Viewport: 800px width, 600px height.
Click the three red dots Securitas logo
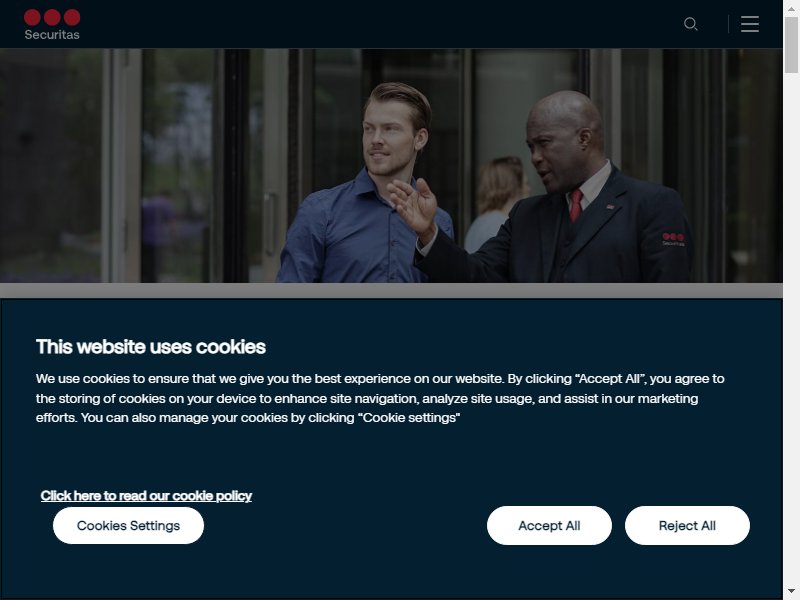[x=52, y=17]
